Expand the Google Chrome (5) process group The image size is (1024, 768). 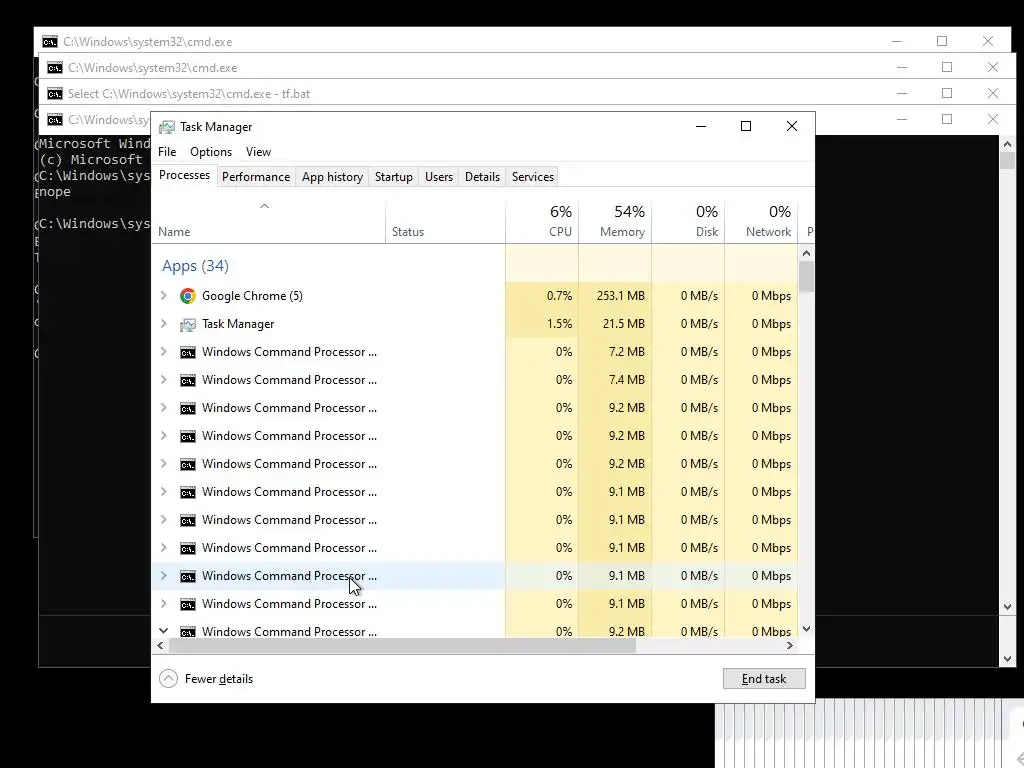164,296
